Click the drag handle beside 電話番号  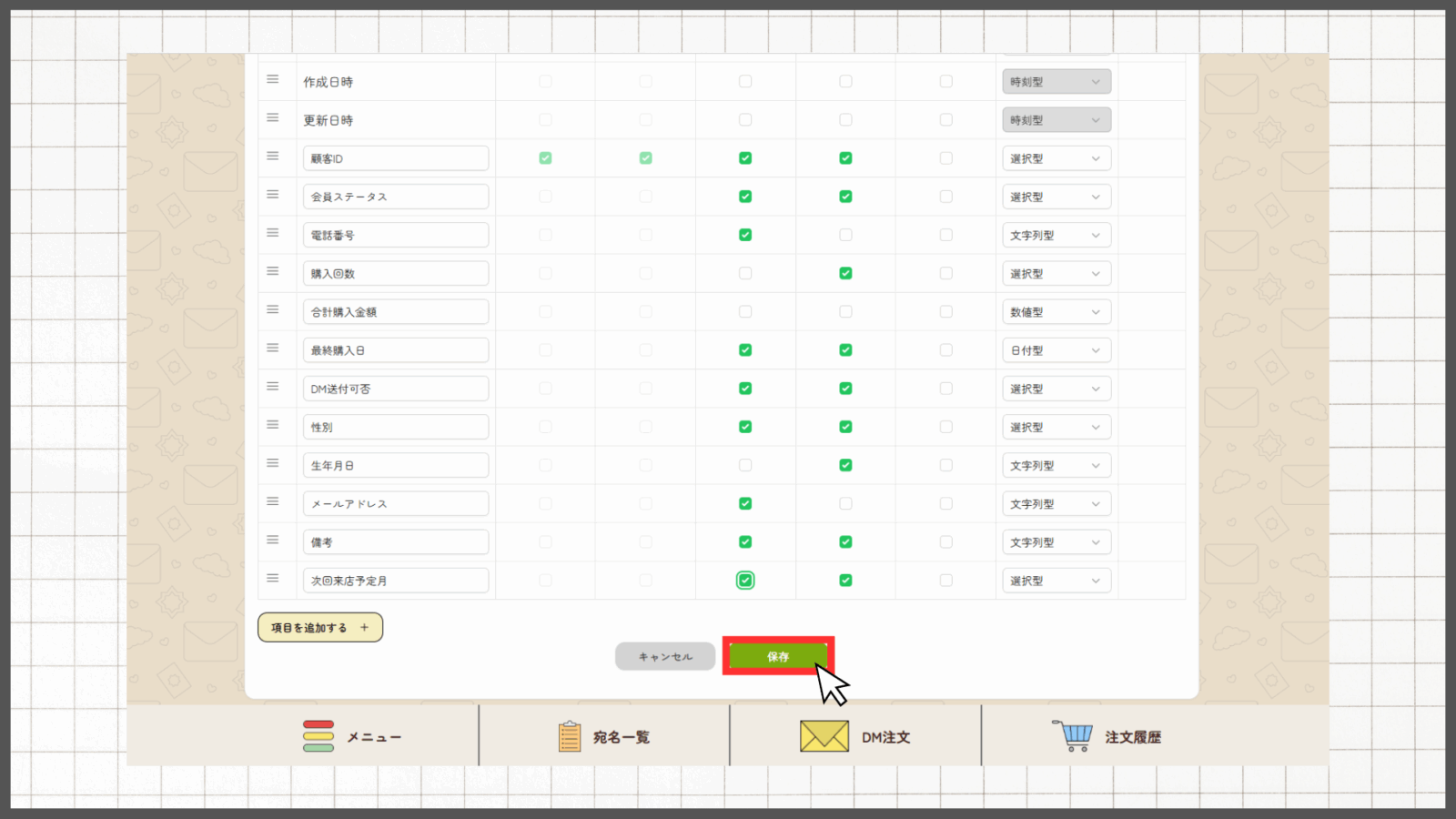point(272,233)
